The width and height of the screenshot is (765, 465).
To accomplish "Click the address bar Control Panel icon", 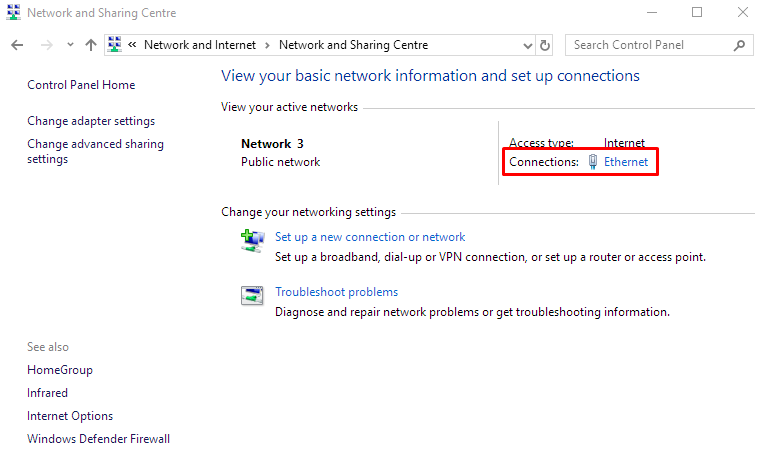I will click(x=115, y=45).
